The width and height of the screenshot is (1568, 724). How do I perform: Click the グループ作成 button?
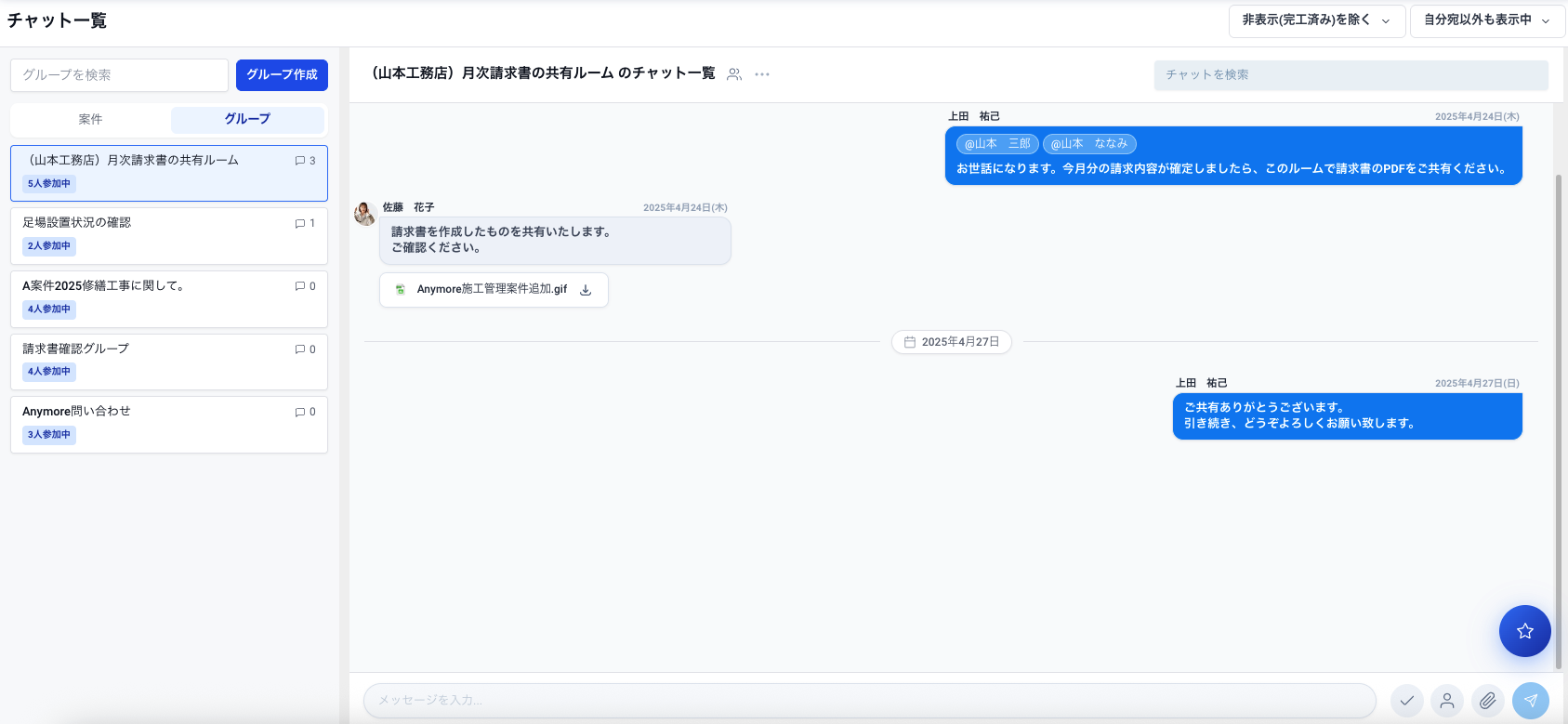[x=282, y=75]
